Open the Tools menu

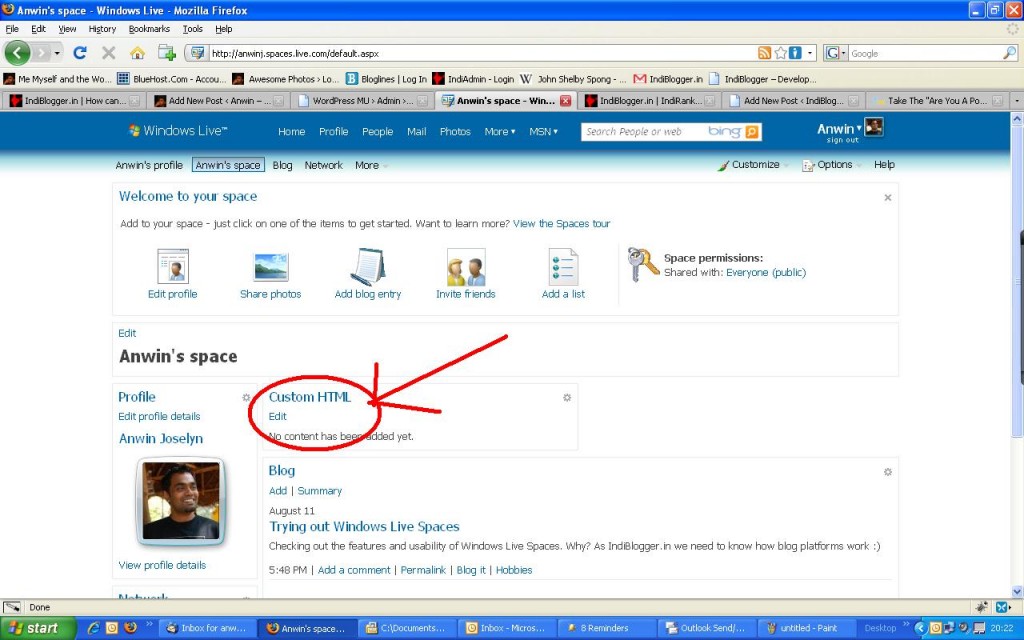coord(192,29)
